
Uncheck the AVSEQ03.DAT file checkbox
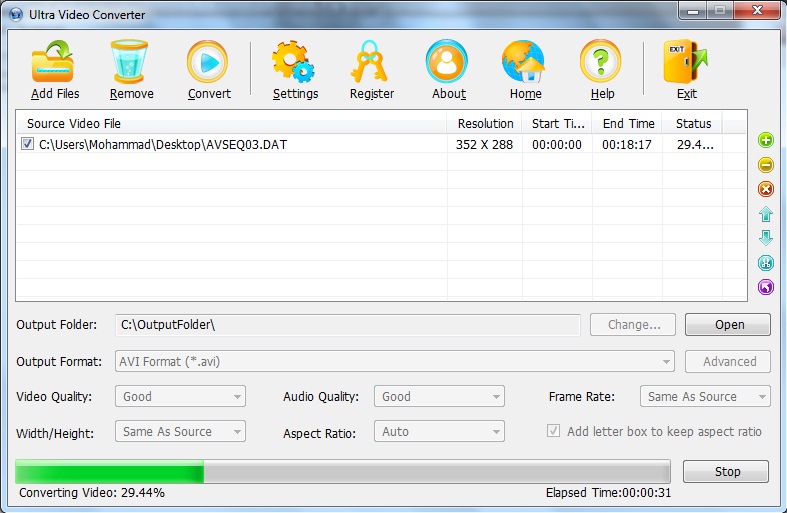coord(27,144)
